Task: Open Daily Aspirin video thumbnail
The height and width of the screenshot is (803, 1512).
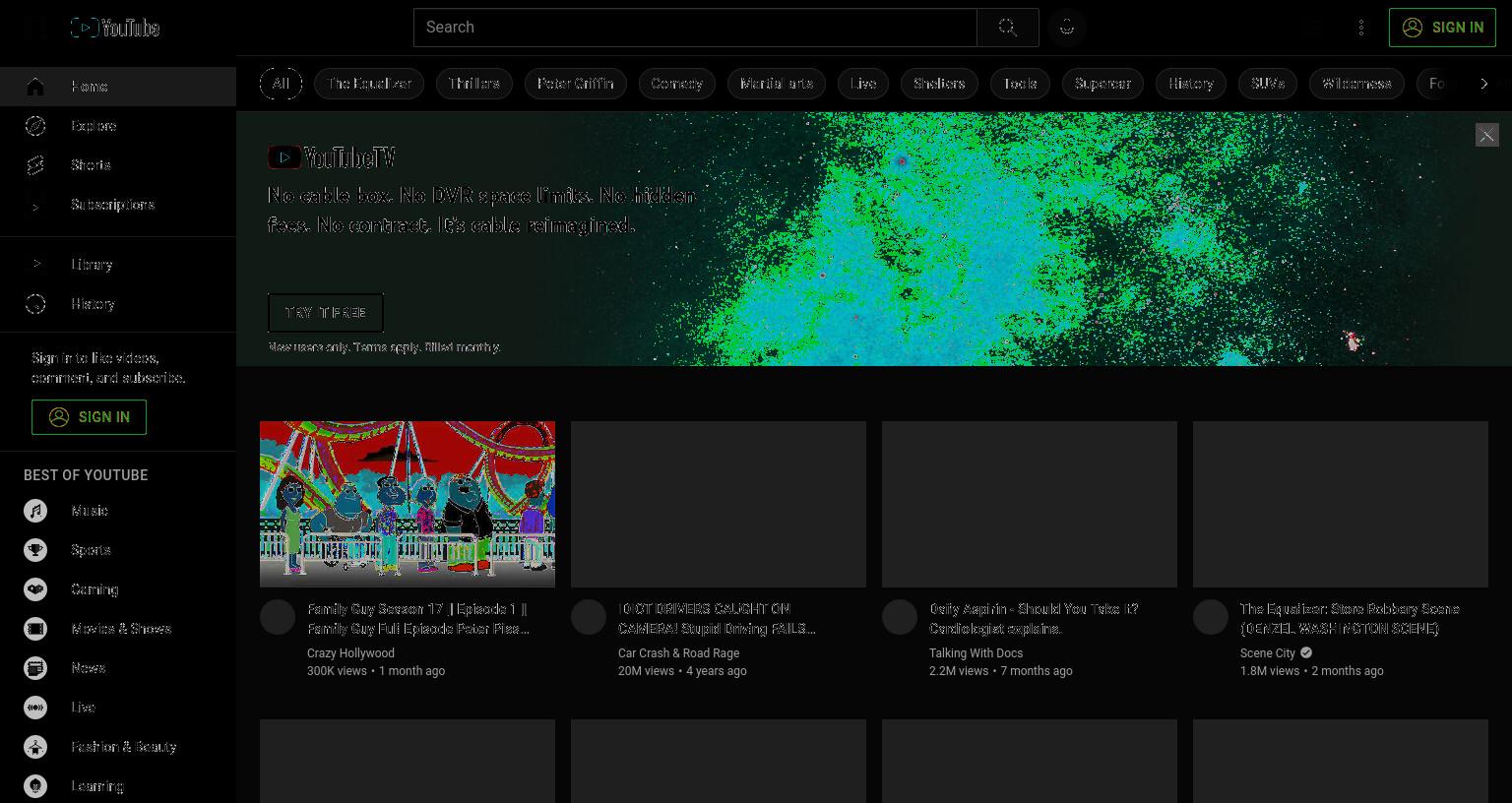Action: point(1030,504)
